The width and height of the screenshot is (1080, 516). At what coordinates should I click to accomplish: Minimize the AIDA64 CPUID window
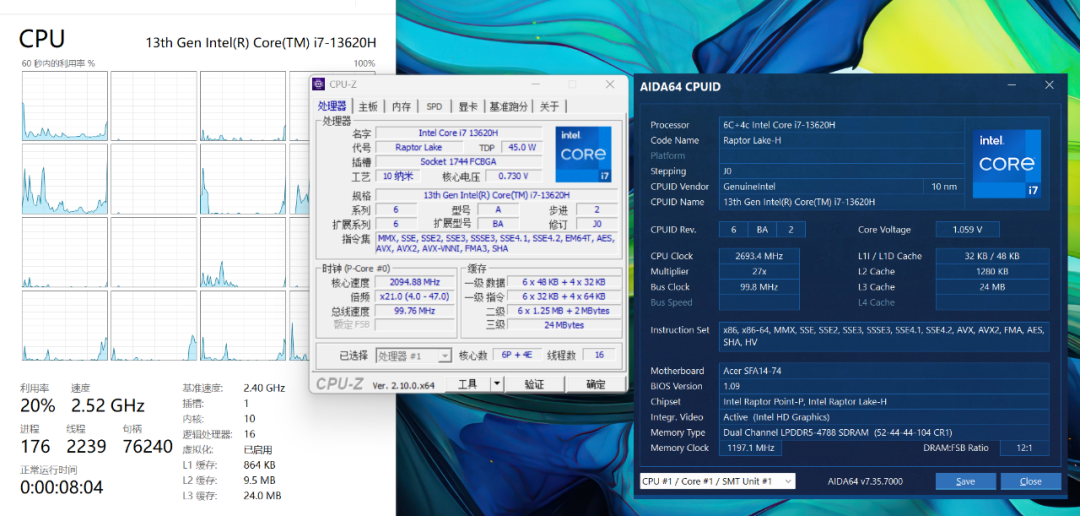click(x=1011, y=85)
